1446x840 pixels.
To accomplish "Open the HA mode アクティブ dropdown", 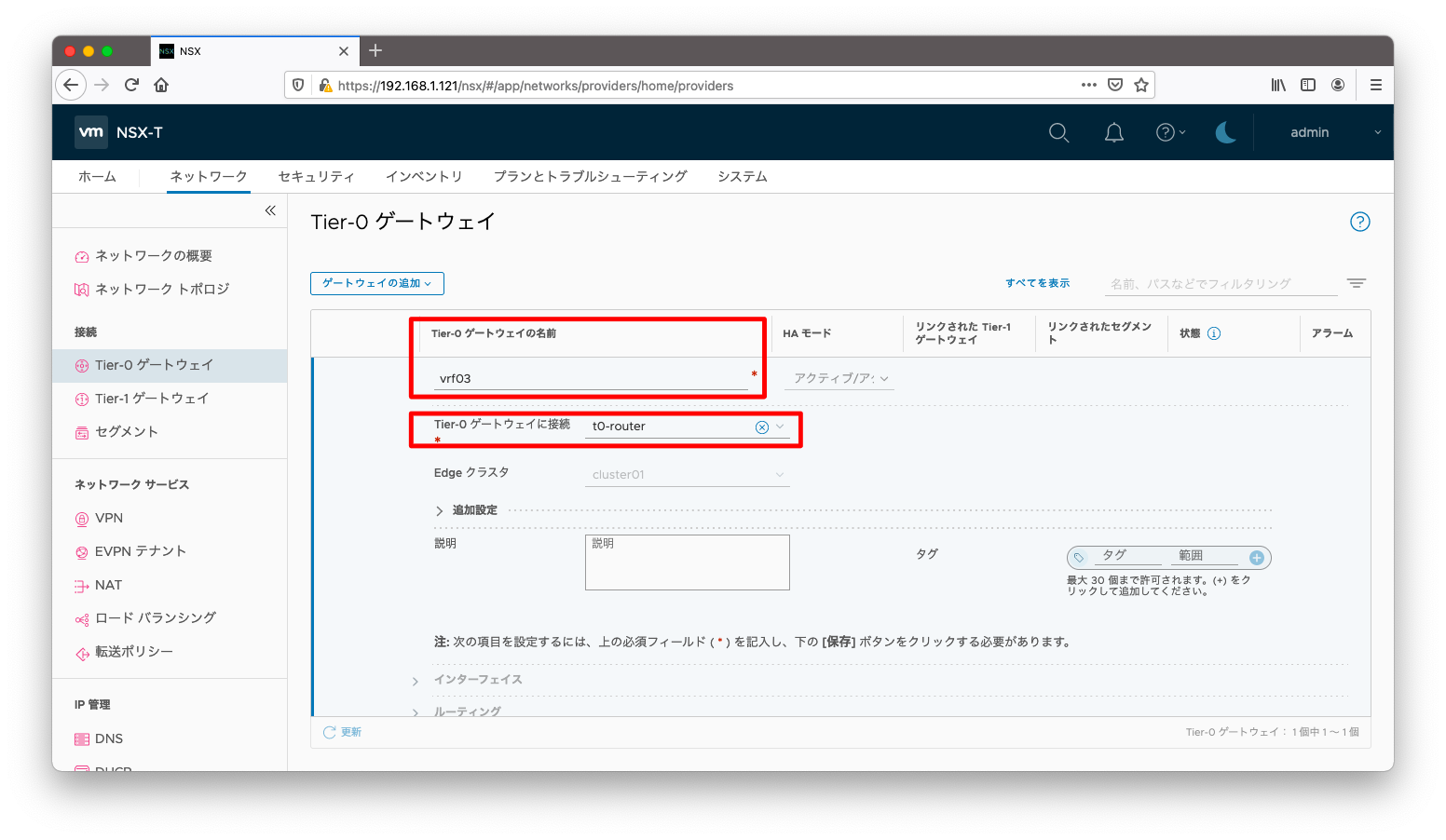I will (840, 378).
